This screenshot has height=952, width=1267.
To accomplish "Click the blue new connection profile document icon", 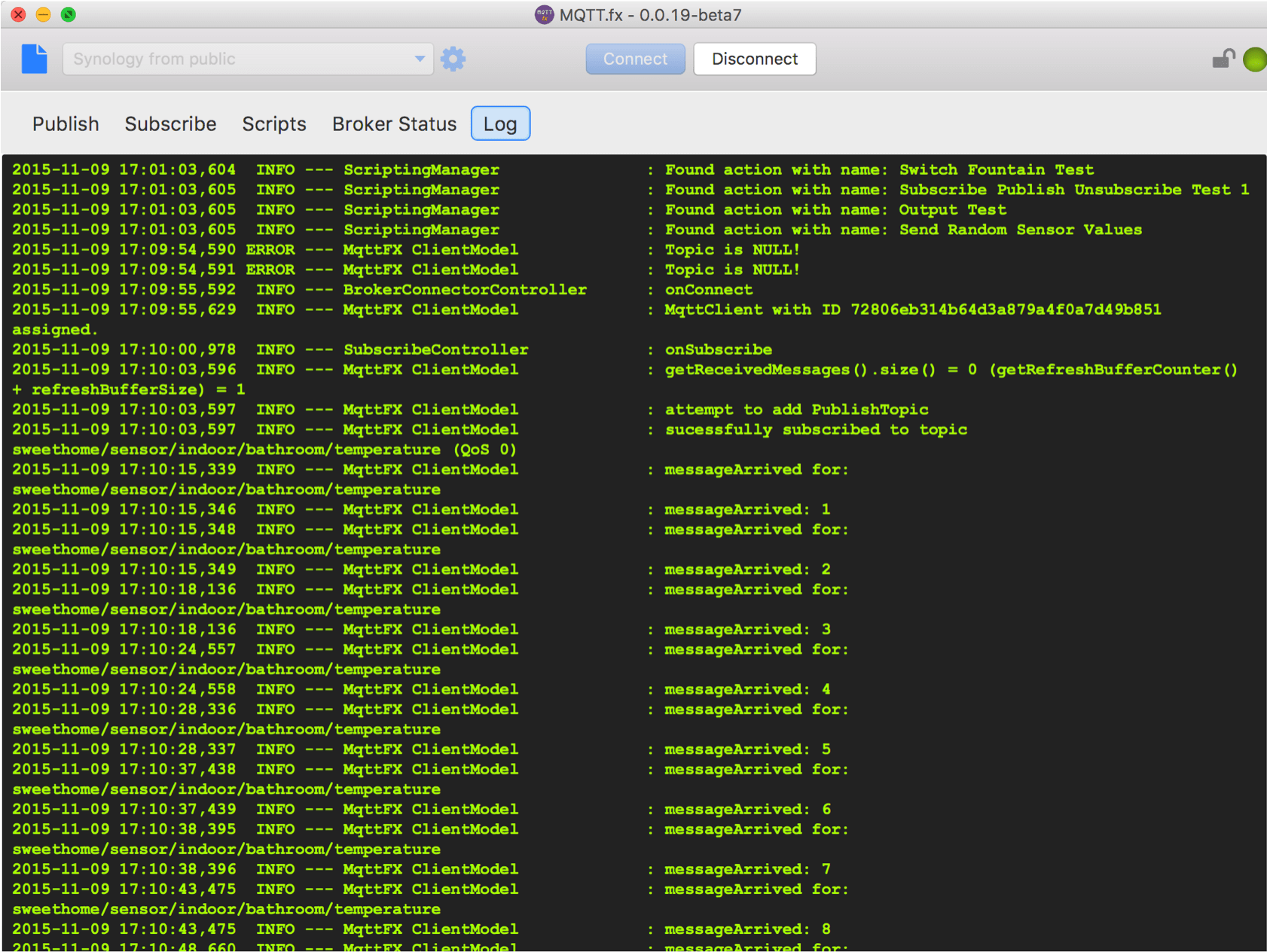I will [x=34, y=59].
